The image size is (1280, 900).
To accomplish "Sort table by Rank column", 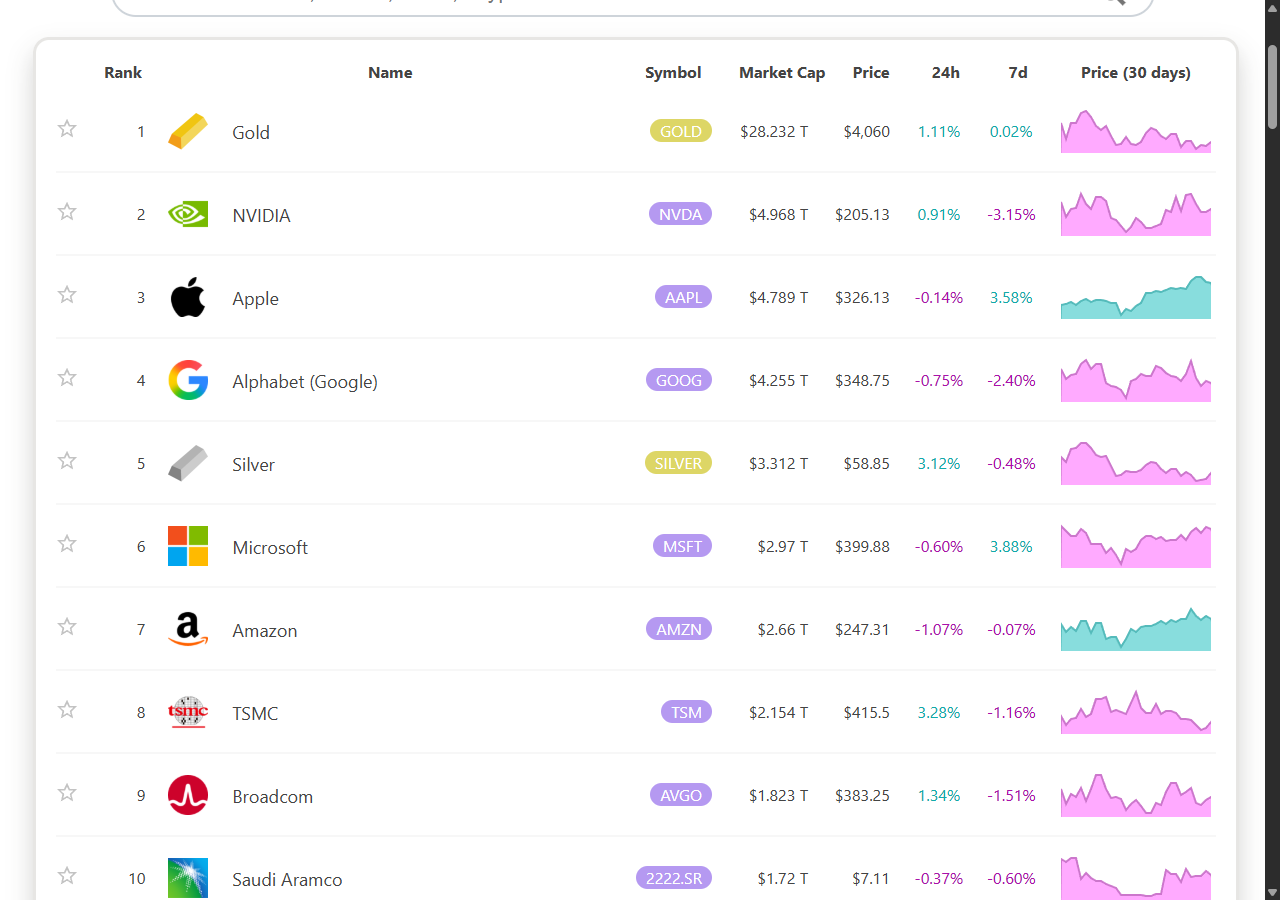I will pyautogui.click(x=123, y=72).
